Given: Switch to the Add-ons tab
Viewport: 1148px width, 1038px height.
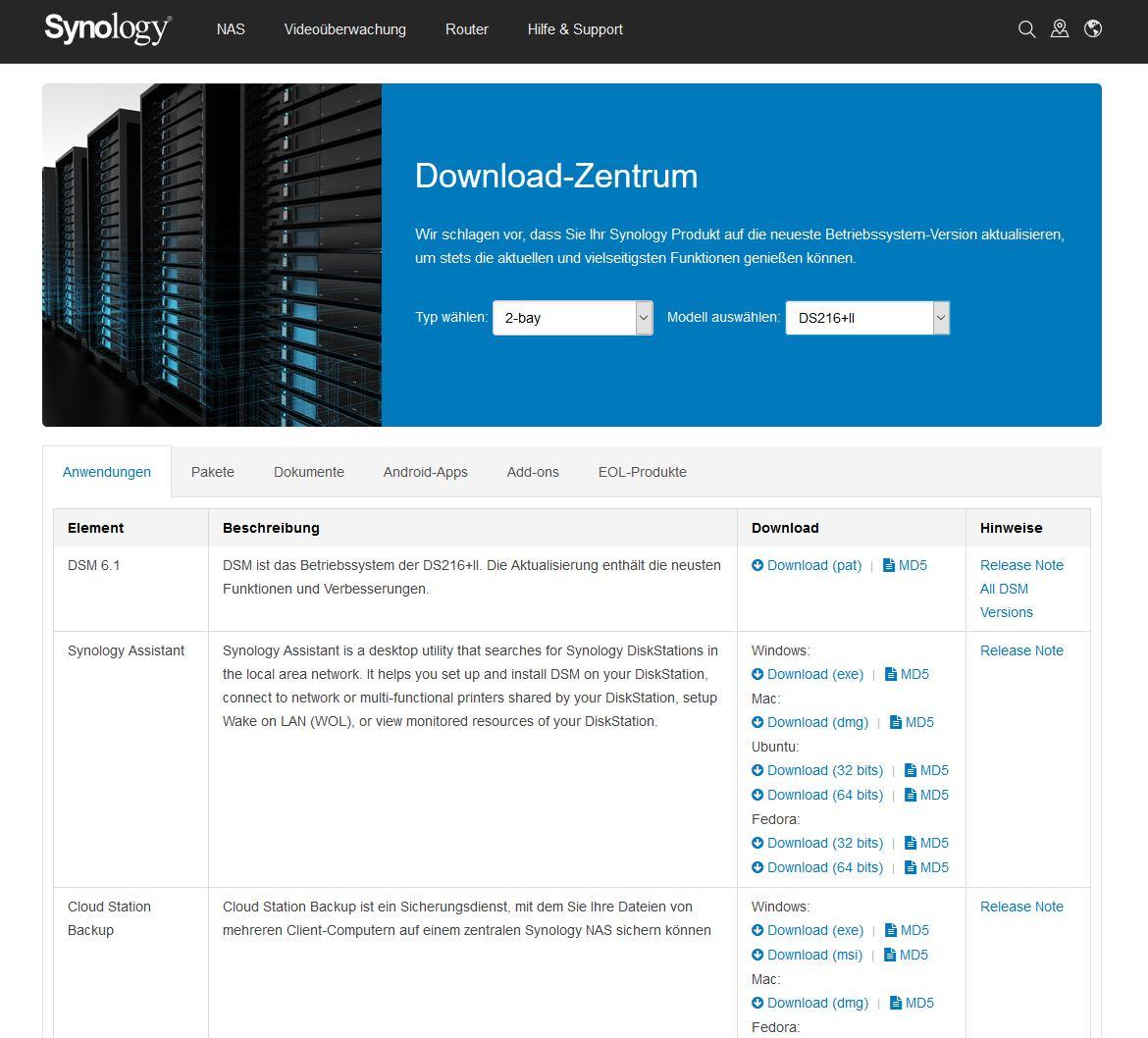Looking at the screenshot, I should pos(533,472).
